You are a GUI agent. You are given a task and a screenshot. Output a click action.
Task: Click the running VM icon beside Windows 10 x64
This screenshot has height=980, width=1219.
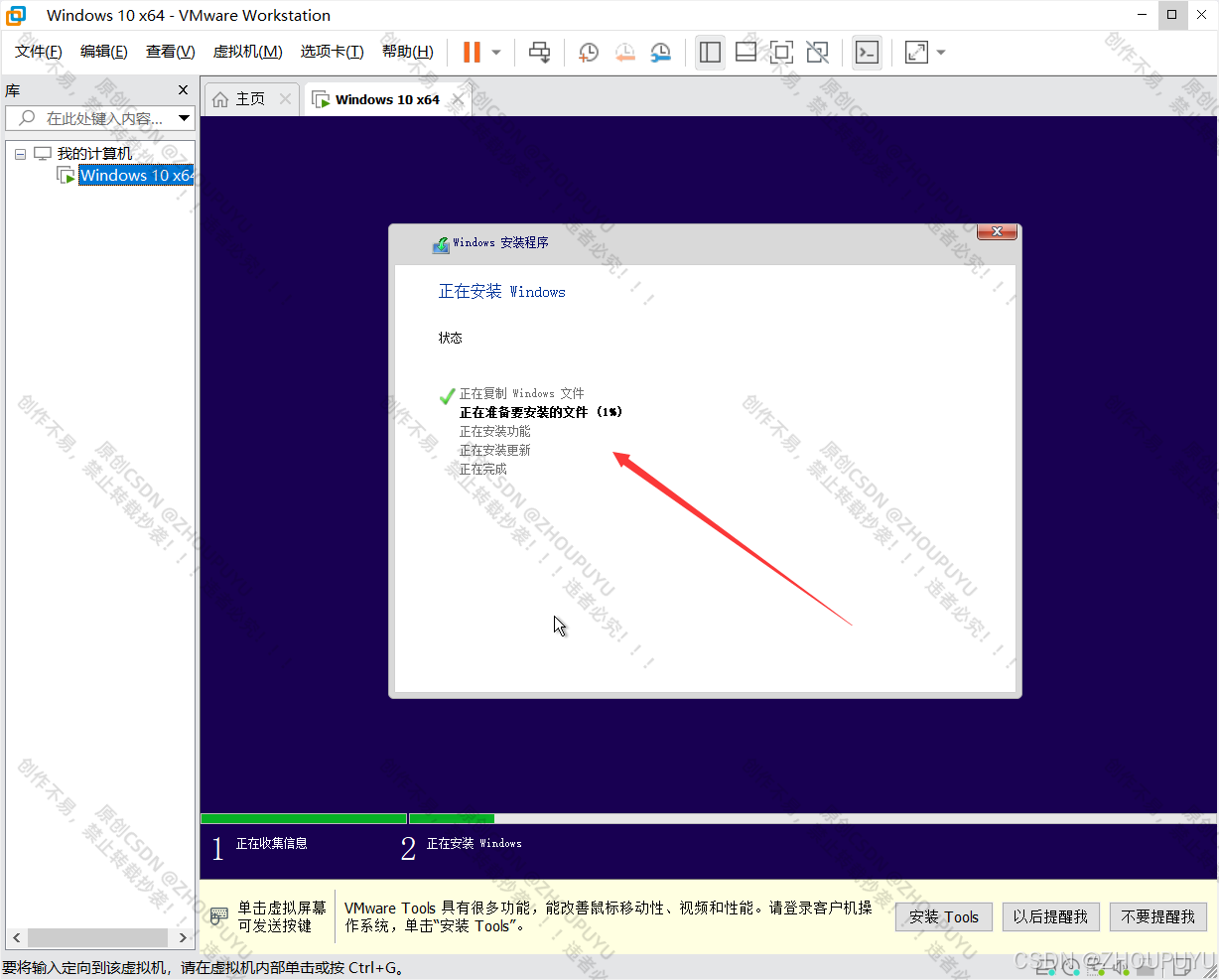pos(66,175)
